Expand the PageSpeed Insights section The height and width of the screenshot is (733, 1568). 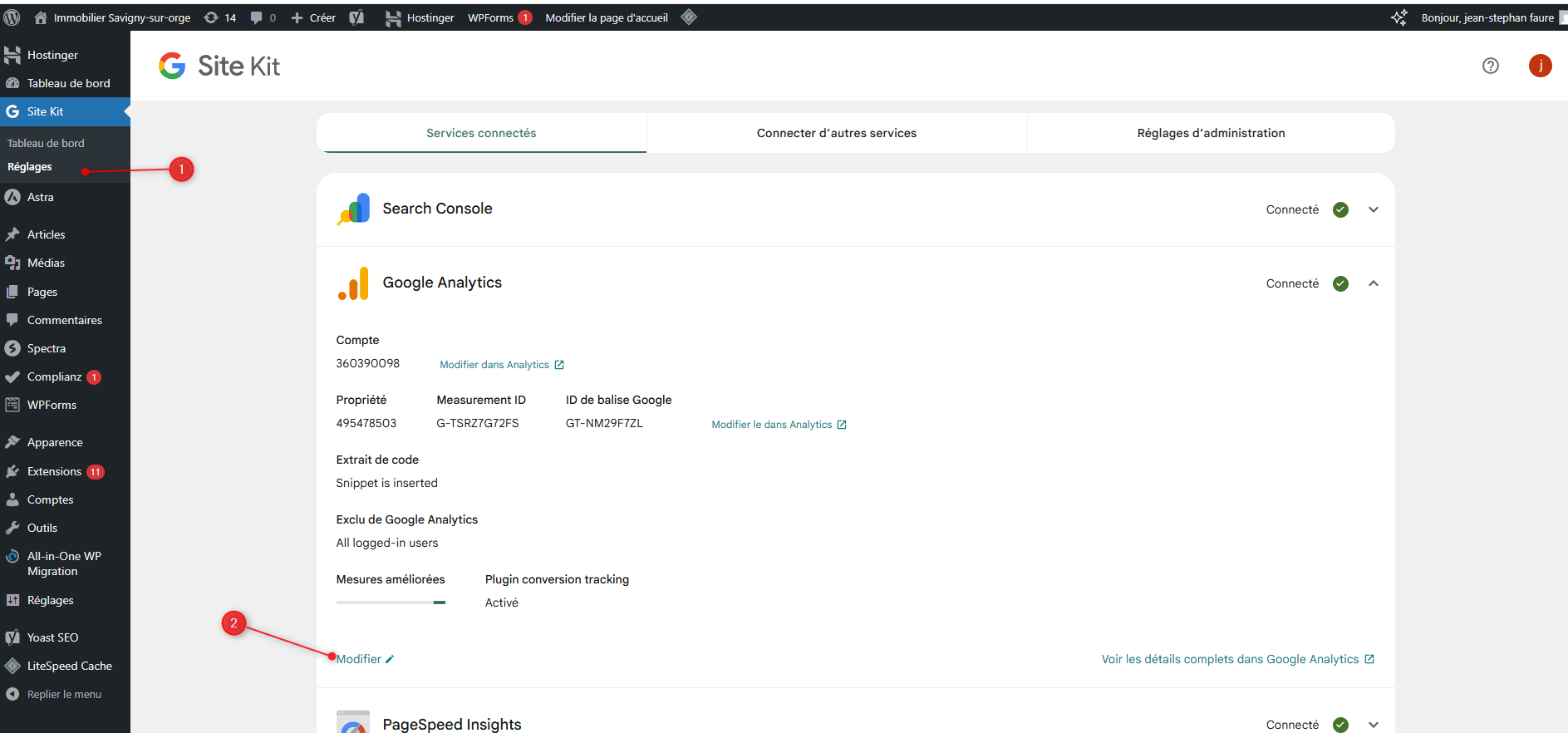tap(1373, 725)
